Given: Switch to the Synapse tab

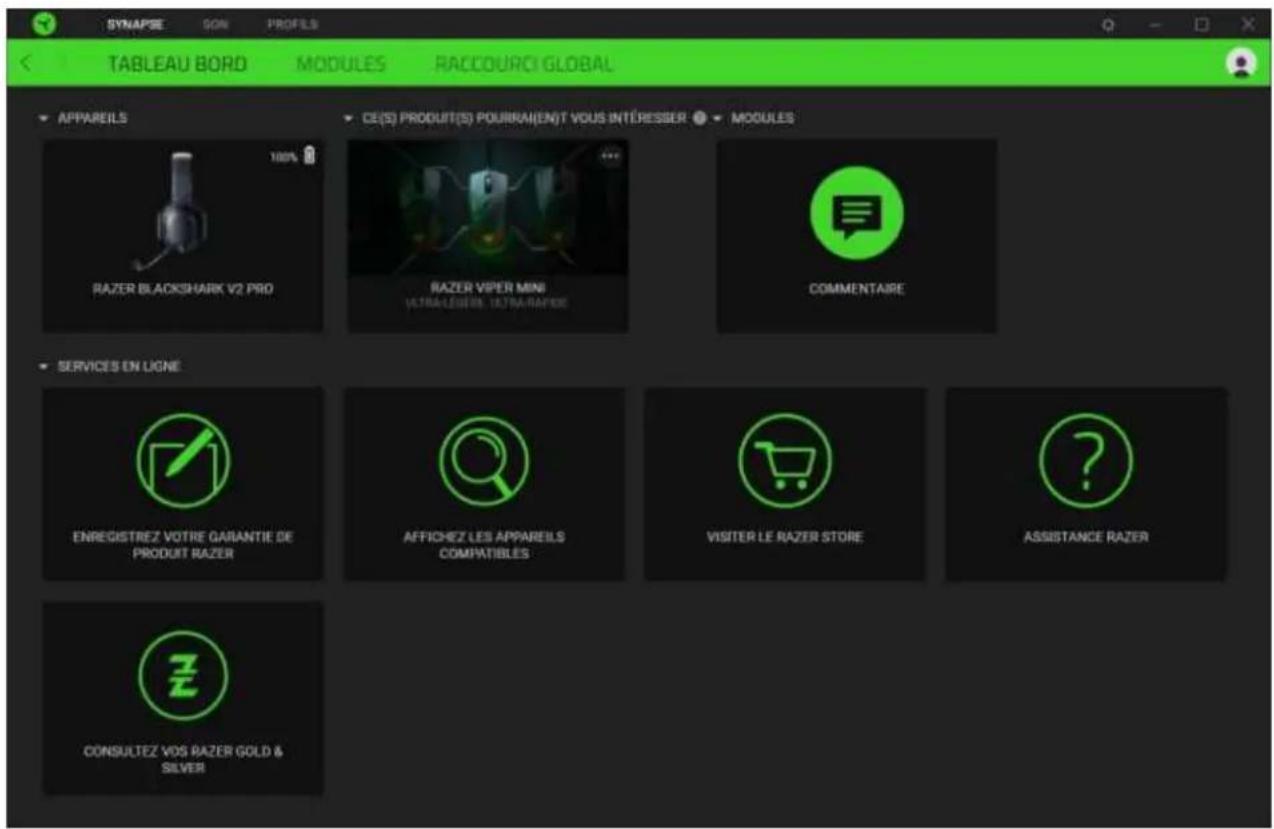Looking at the screenshot, I should pyautogui.click(x=135, y=23).
